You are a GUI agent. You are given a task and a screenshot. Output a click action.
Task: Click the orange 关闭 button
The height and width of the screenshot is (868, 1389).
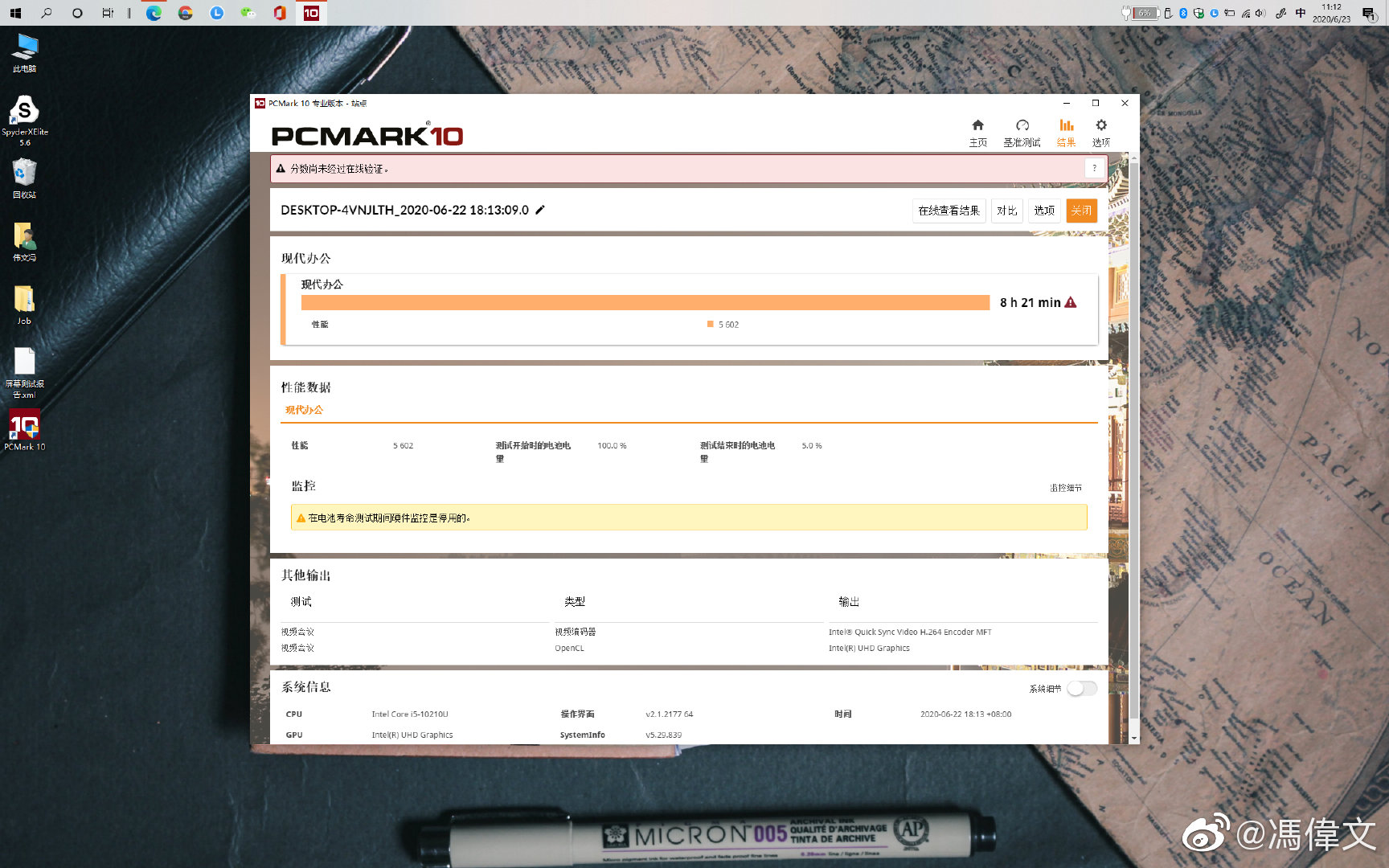click(1082, 211)
